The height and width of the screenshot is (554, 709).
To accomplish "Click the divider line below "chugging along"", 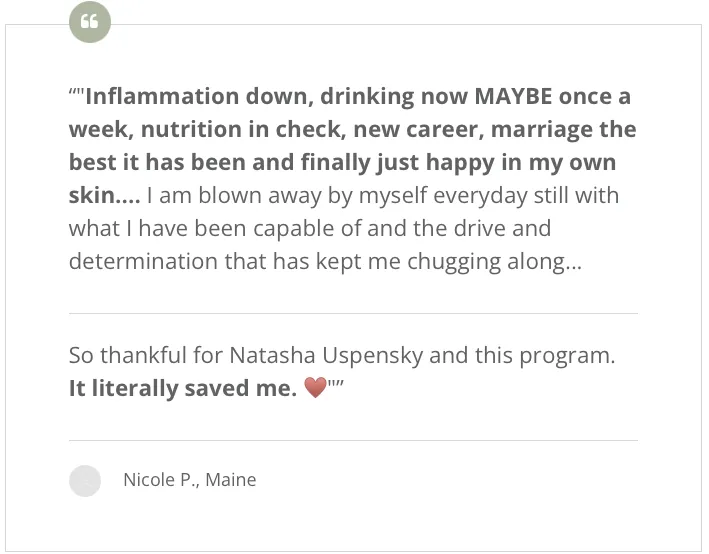I will 353,313.
